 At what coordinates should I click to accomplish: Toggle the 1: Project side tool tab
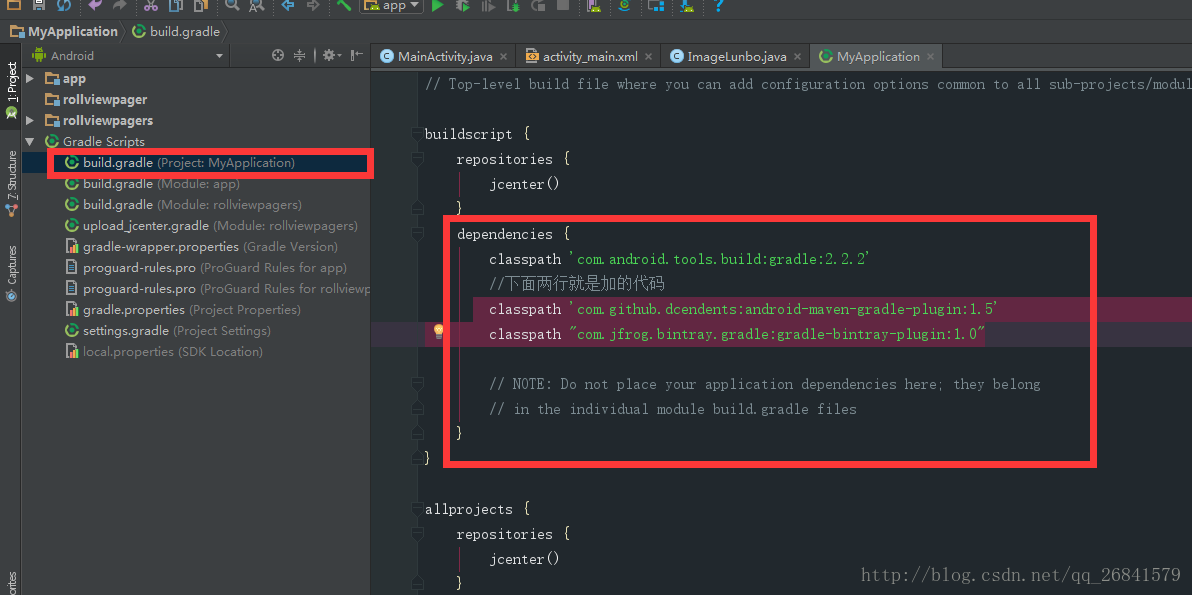tap(11, 91)
